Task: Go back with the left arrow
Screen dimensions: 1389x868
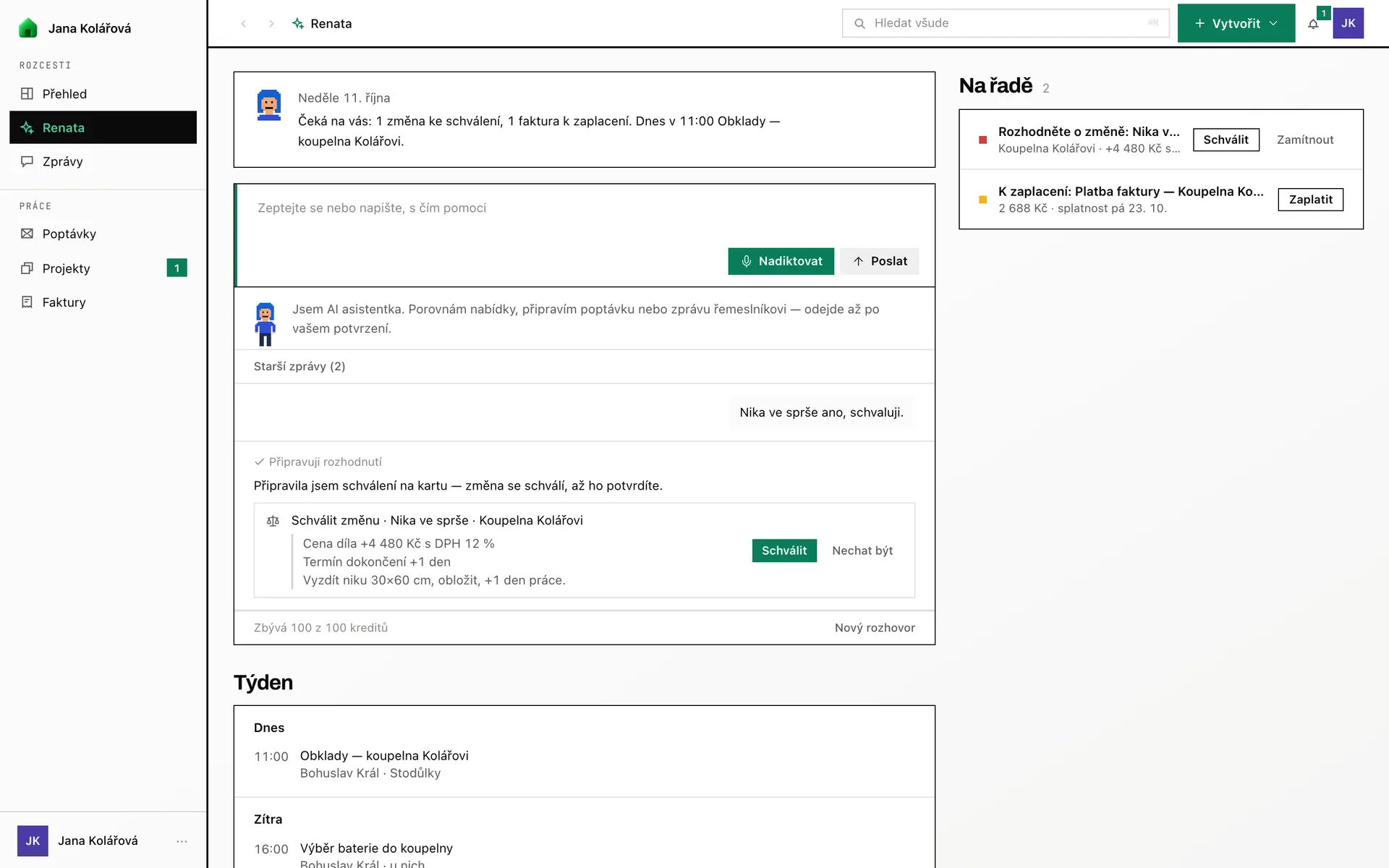Action: coord(244,23)
